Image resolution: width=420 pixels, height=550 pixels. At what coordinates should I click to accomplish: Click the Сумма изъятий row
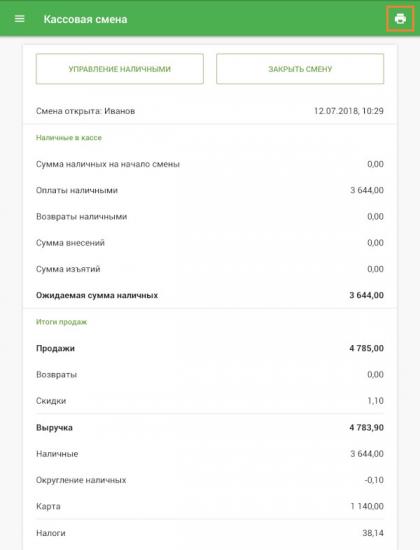(x=210, y=269)
